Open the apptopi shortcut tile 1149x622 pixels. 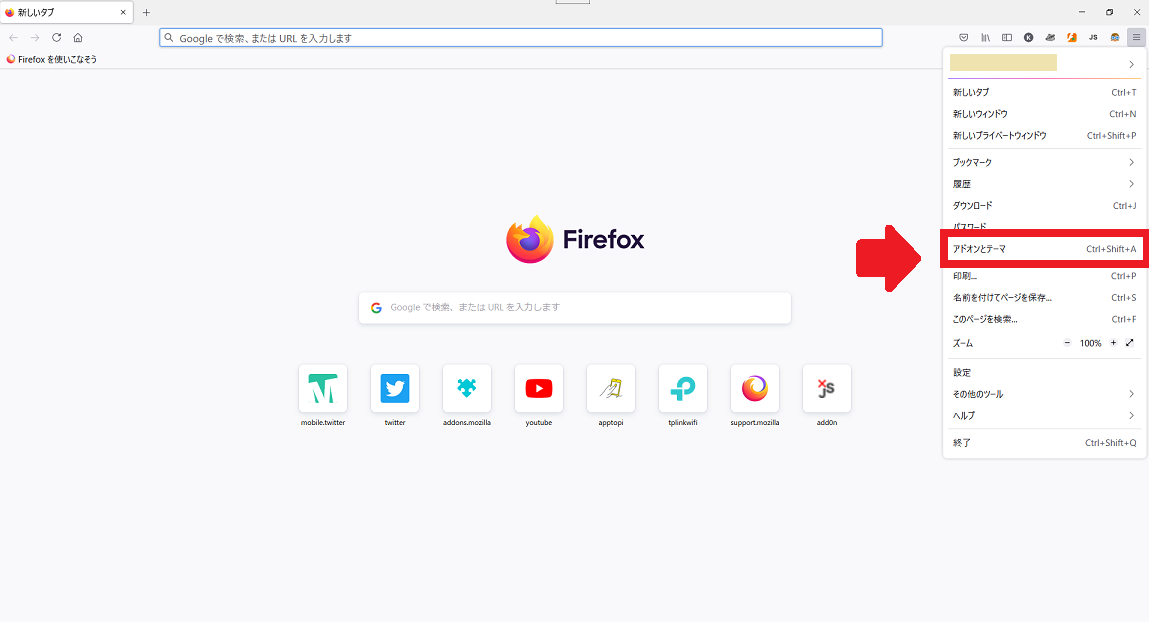click(x=611, y=388)
